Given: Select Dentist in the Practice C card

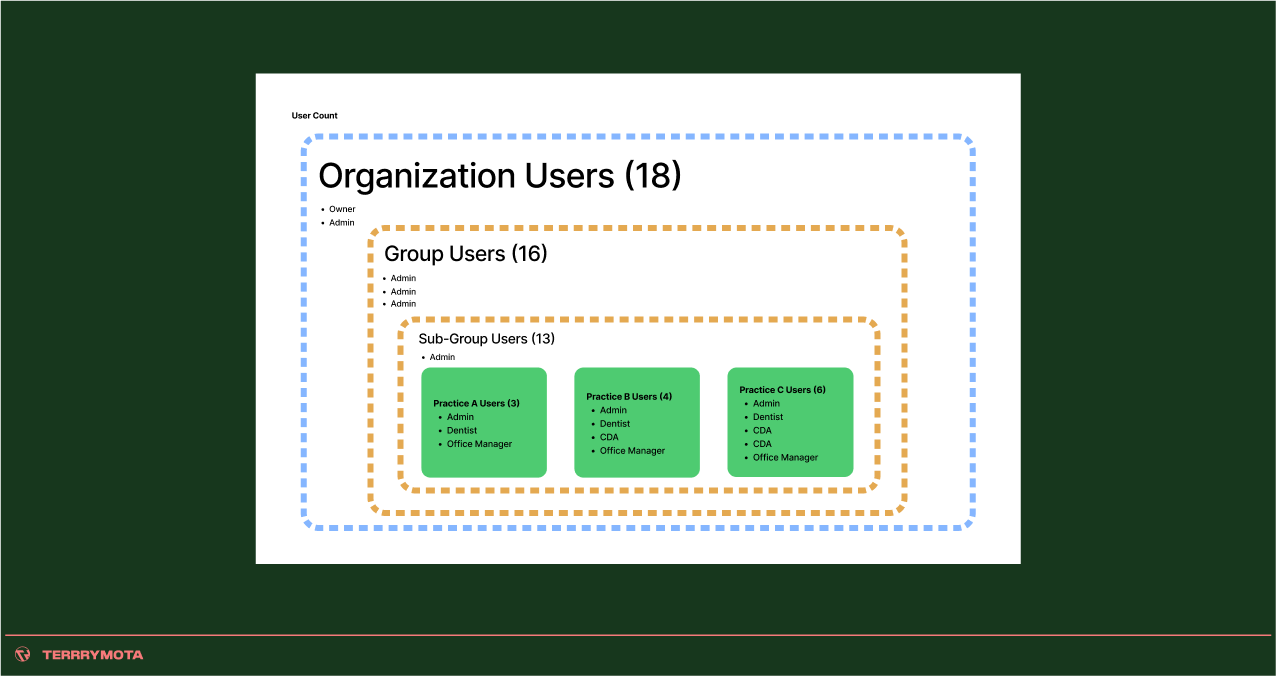Looking at the screenshot, I should coord(768,417).
